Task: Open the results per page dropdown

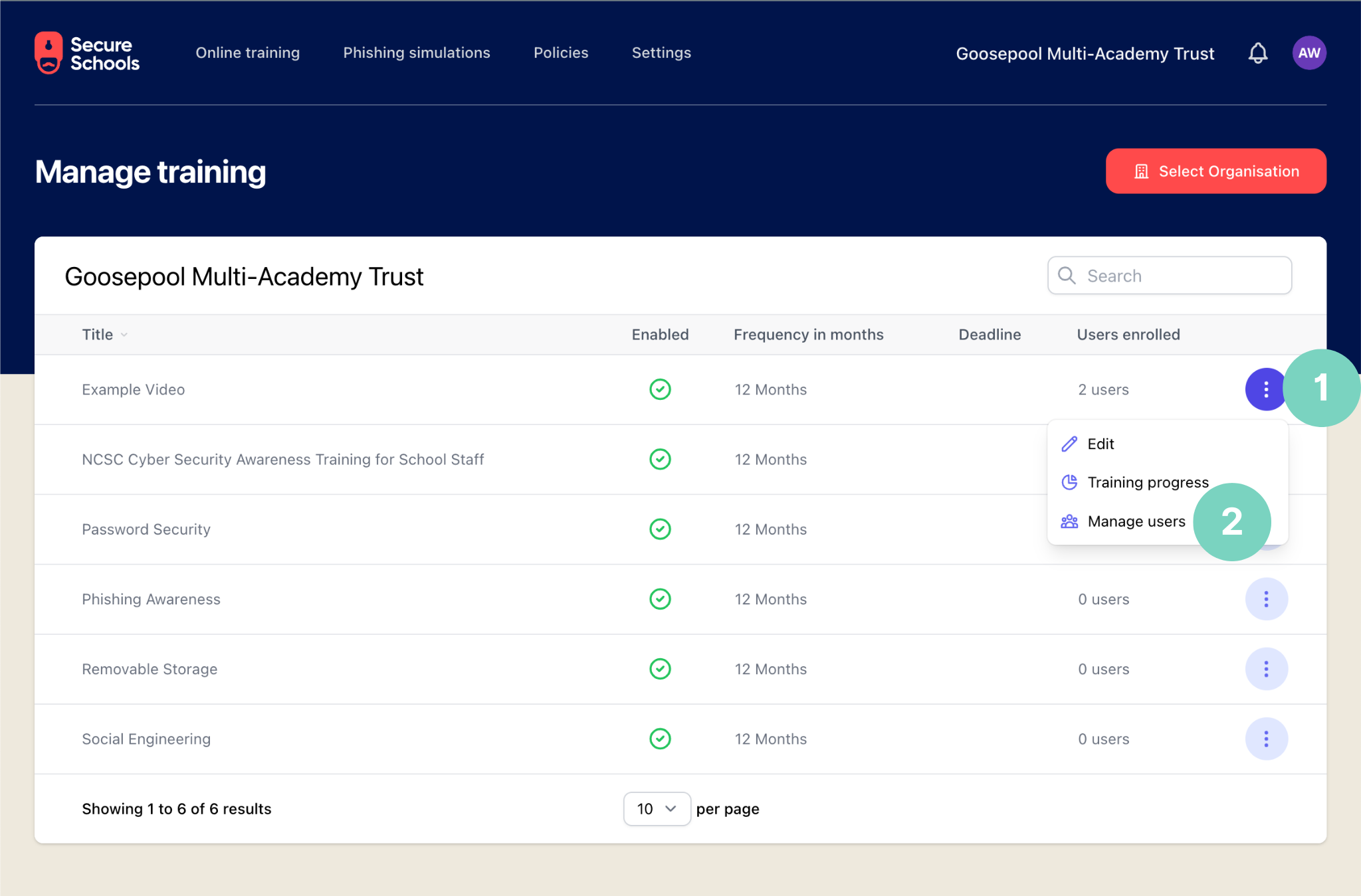Action: tap(657, 809)
